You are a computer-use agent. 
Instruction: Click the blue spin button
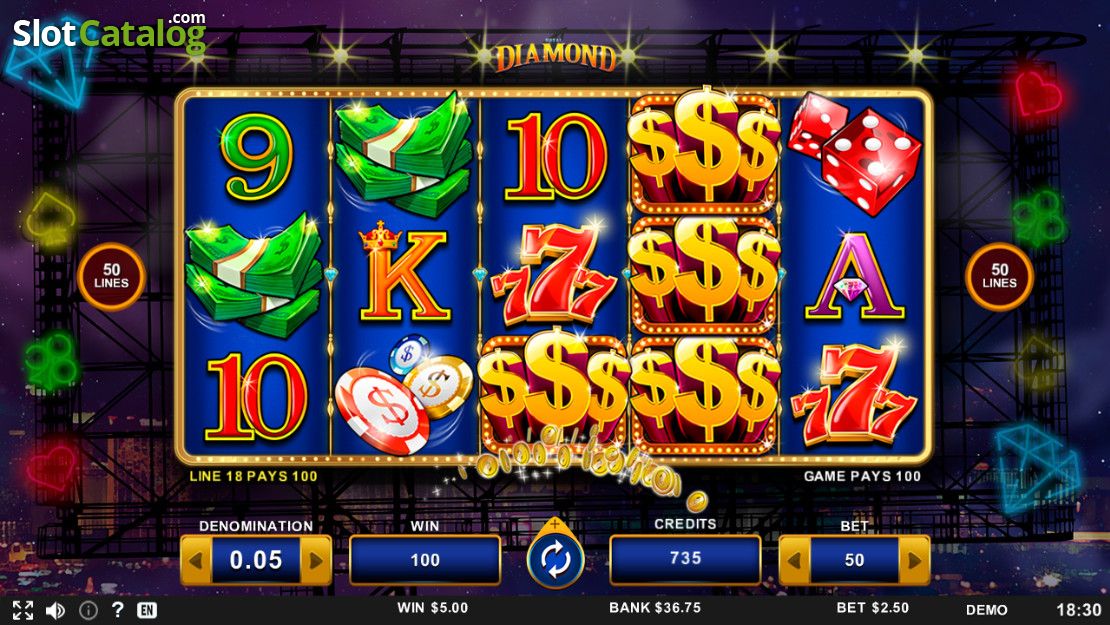pyautogui.click(x=555, y=559)
